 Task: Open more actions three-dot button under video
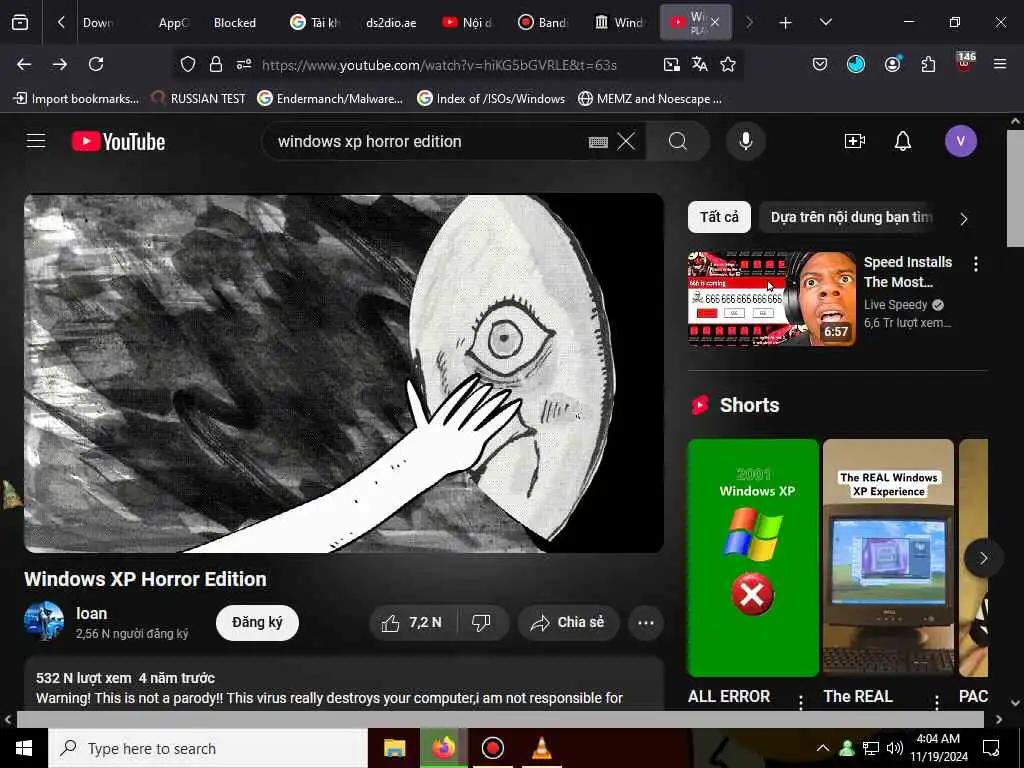click(646, 622)
